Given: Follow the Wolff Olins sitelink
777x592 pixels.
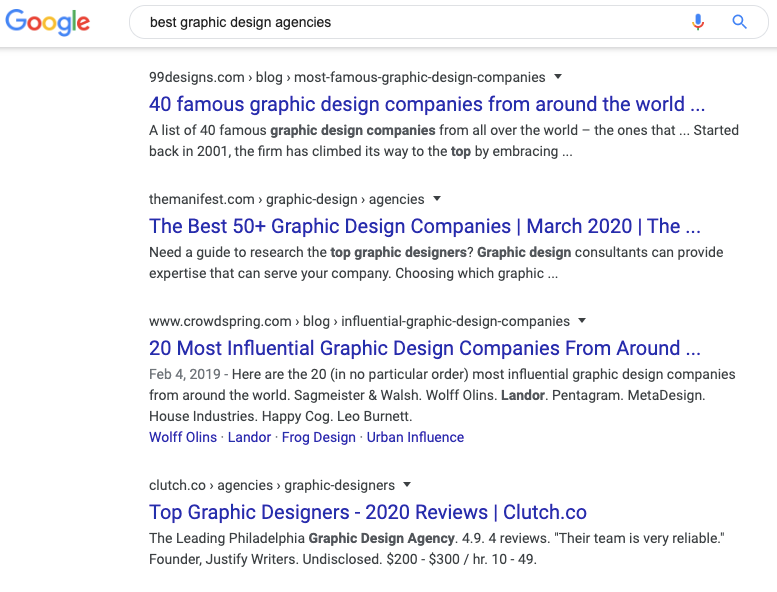Looking at the screenshot, I should 183,437.
